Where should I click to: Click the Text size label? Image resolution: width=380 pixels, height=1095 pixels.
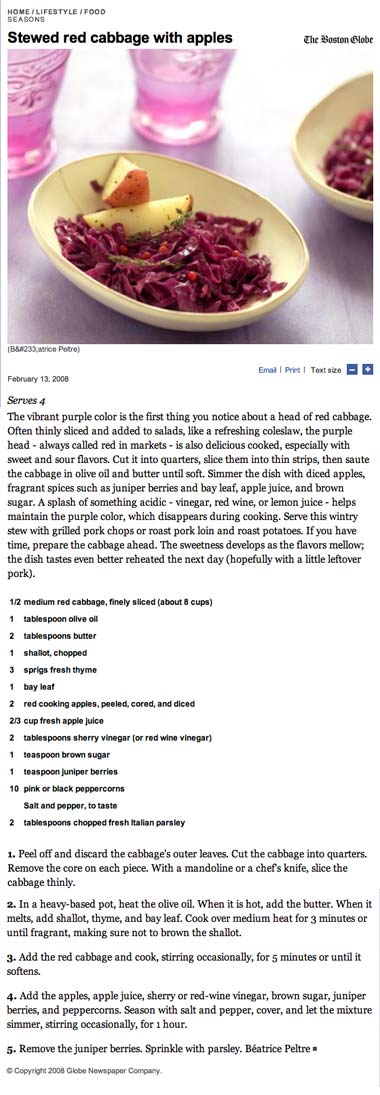pyautogui.click(x=326, y=370)
